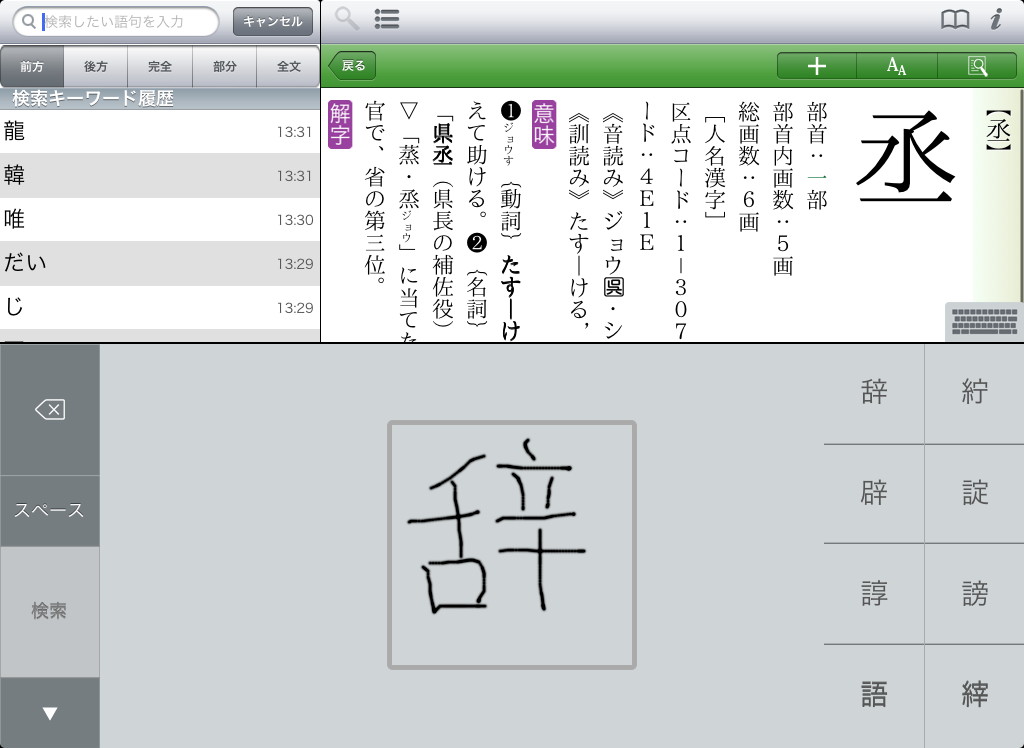Open history entry 韓
1024x748 pixels.
click(160, 176)
